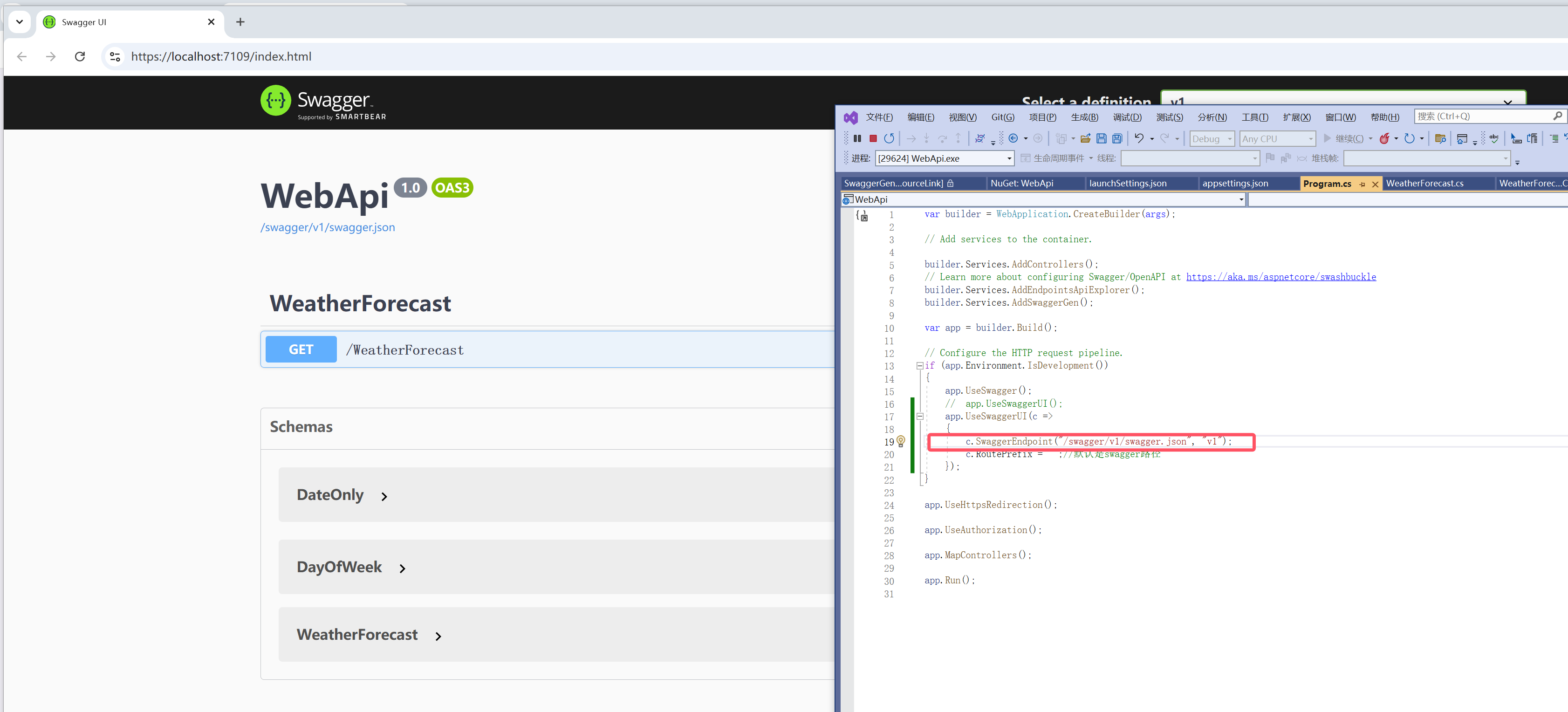Expand the DayOfWeek schema
This screenshot has width=1568, height=712.
coord(402,568)
